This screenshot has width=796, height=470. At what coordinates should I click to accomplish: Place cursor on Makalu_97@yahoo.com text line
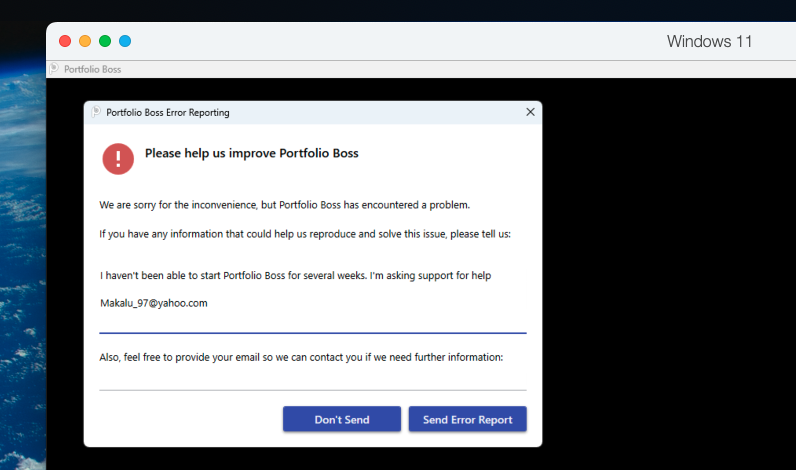pyautogui.click(x=154, y=303)
